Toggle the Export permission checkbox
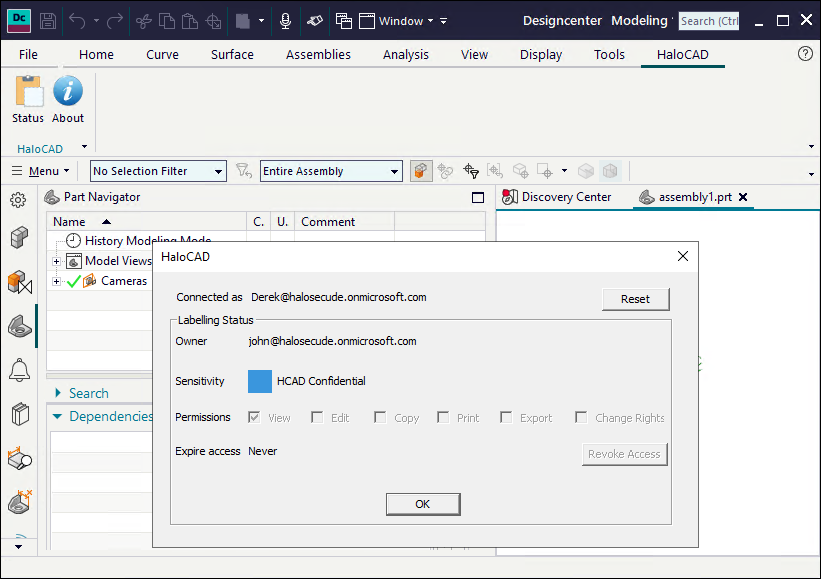Screen dimensions: 821x579 coord(506,417)
